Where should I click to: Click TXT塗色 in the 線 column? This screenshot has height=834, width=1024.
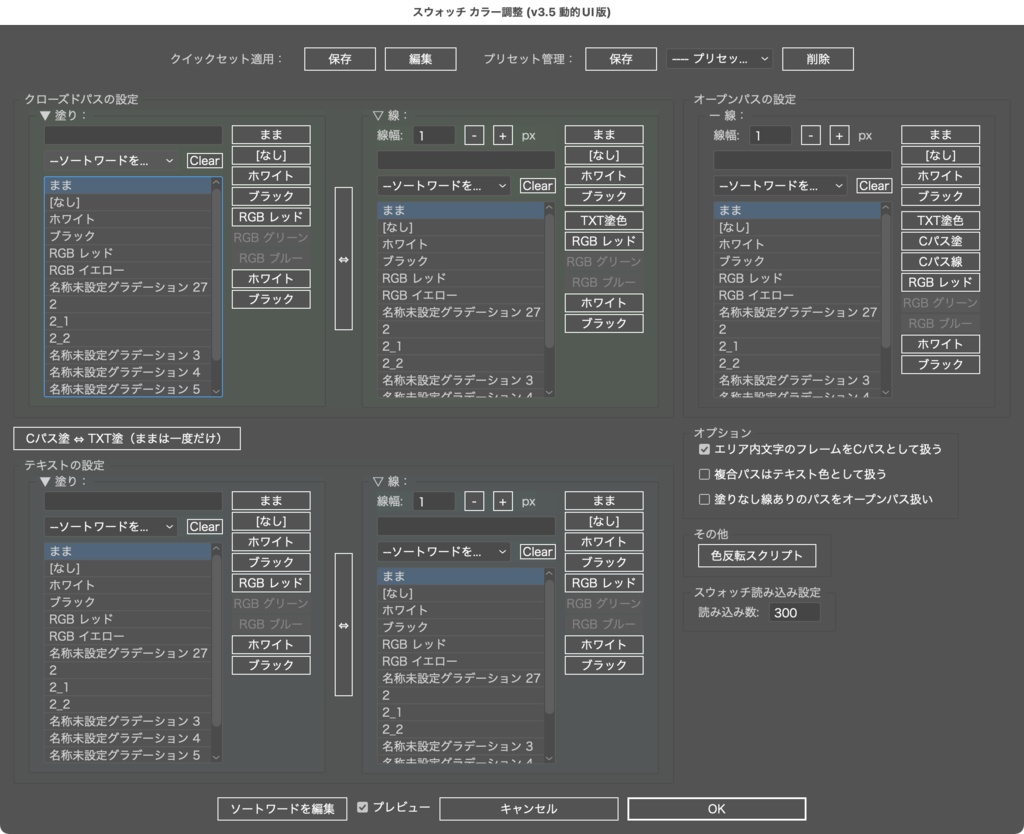tap(603, 219)
